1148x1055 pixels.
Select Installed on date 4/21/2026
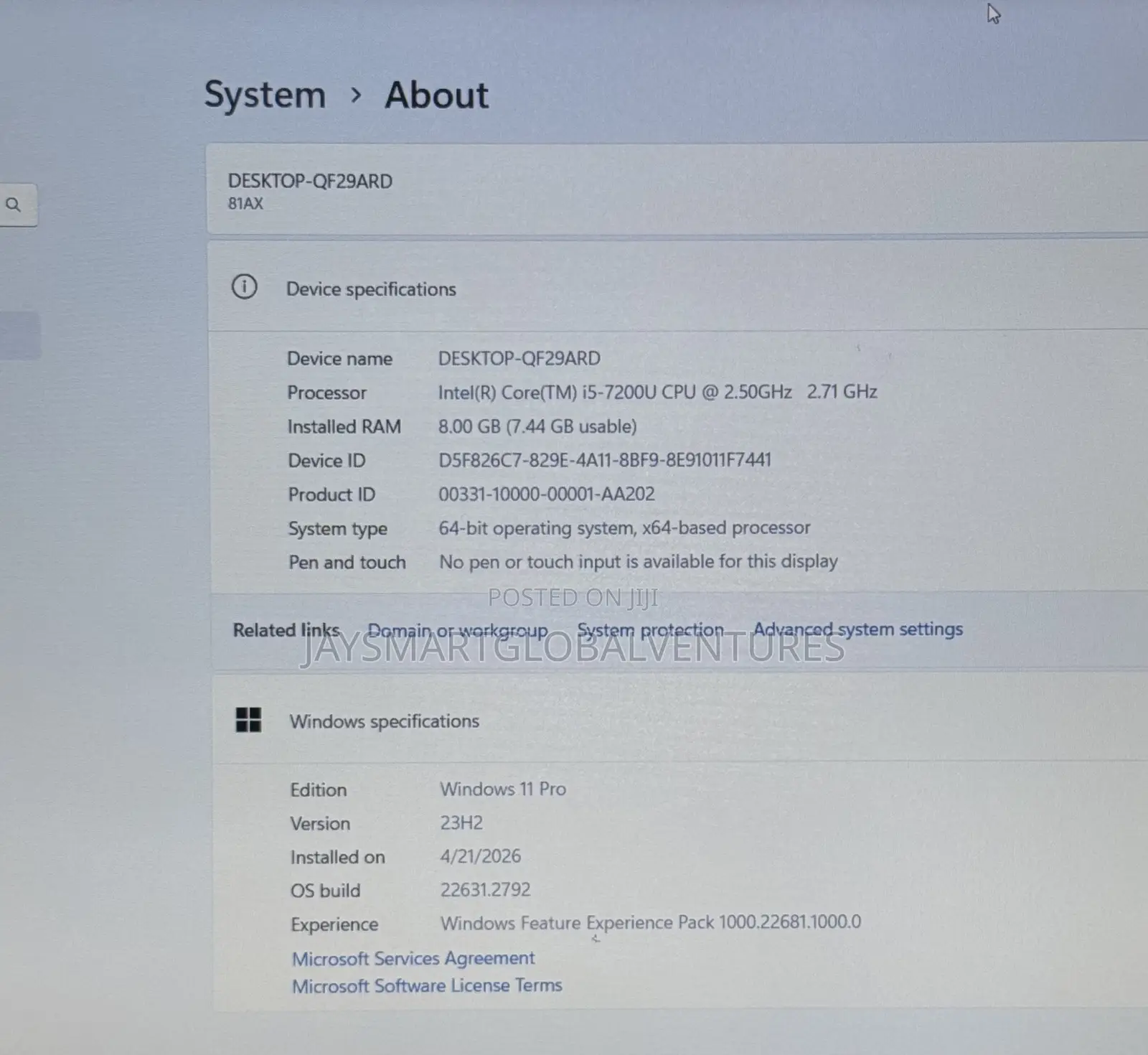click(x=481, y=856)
